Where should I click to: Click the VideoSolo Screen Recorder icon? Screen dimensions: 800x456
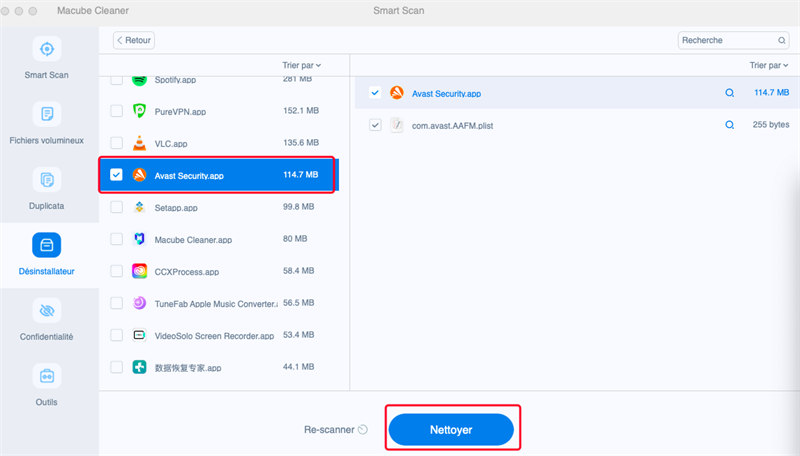point(139,335)
